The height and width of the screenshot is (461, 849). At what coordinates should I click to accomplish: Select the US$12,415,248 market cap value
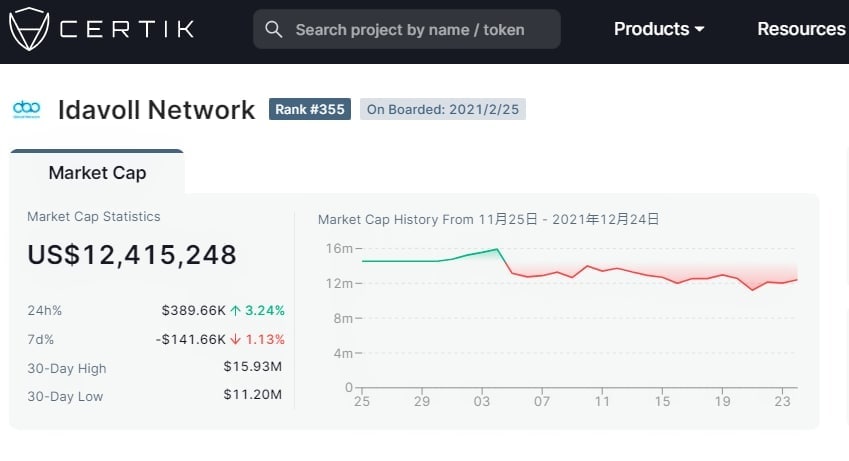tap(132, 255)
